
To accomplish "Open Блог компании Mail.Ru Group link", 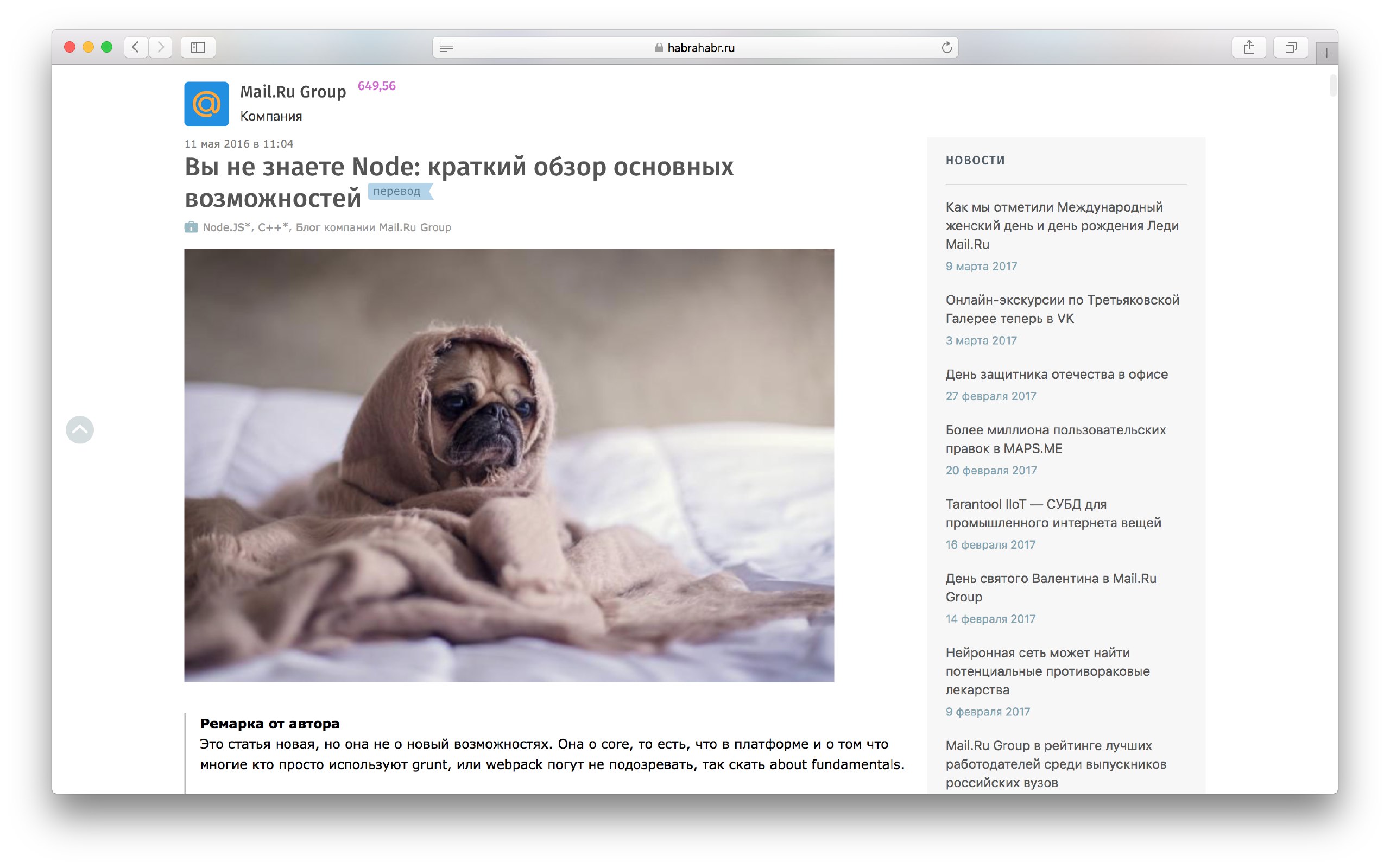I will 373,227.
